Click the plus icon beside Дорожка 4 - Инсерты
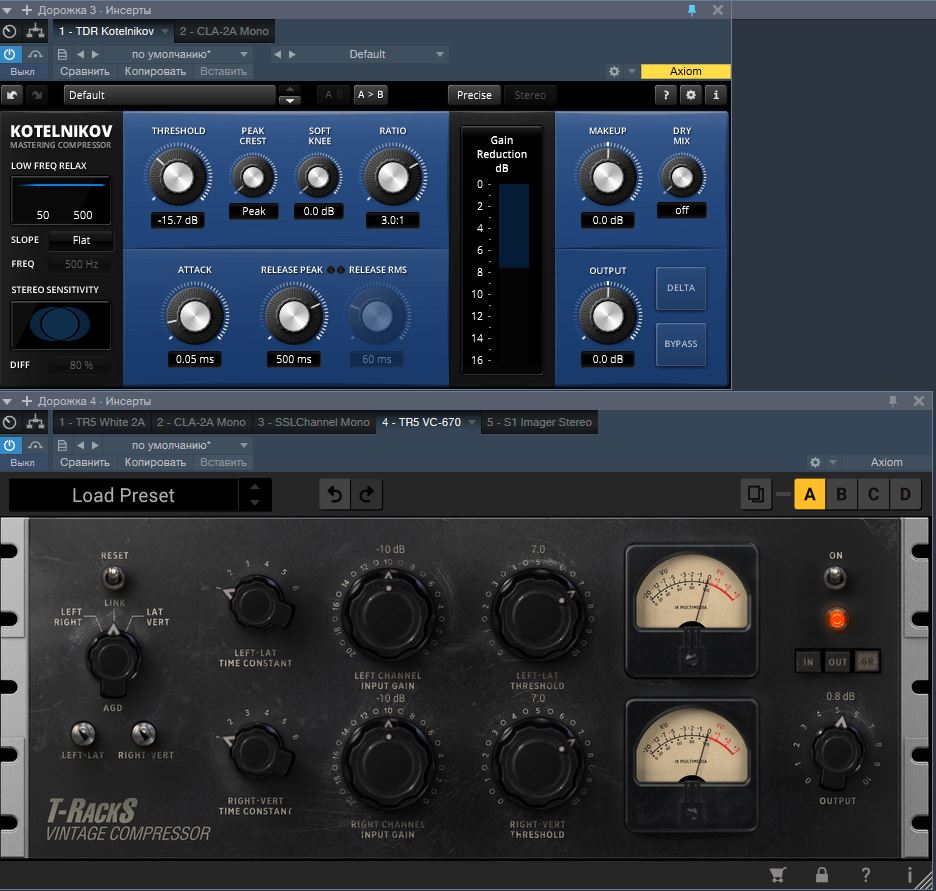The width and height of the screenshot is (936, 891). click(27, 401)
